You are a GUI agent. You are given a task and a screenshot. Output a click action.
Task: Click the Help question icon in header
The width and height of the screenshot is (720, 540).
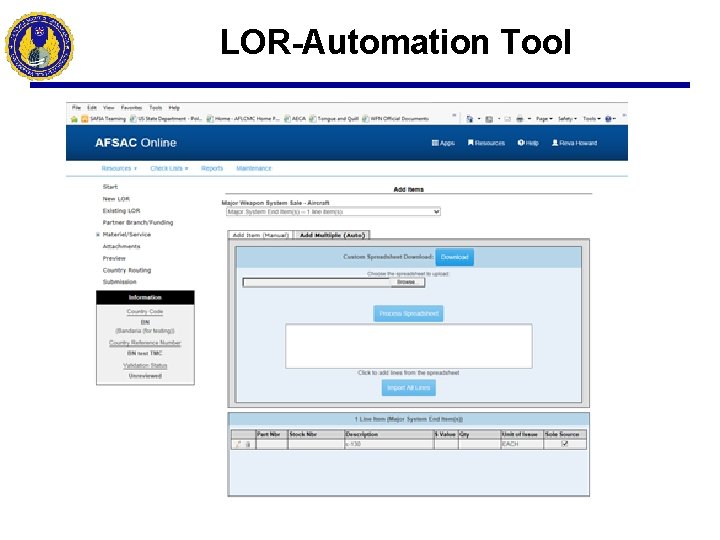click(521, 143)
